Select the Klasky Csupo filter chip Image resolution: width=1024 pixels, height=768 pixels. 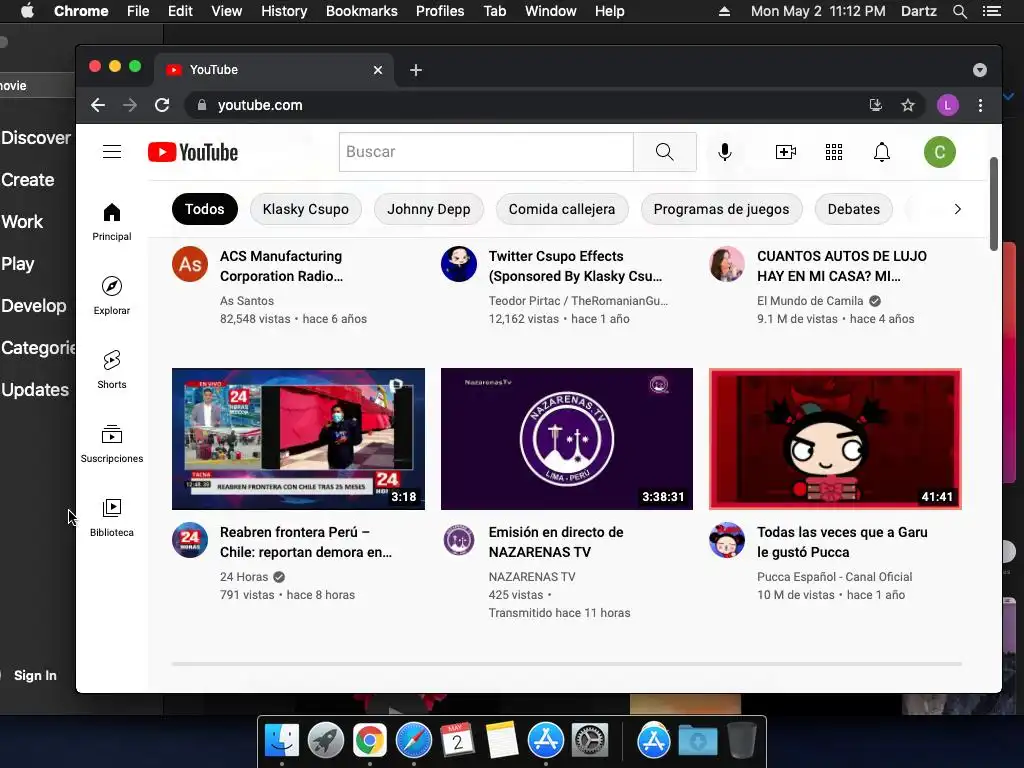(x=306, y=209)
